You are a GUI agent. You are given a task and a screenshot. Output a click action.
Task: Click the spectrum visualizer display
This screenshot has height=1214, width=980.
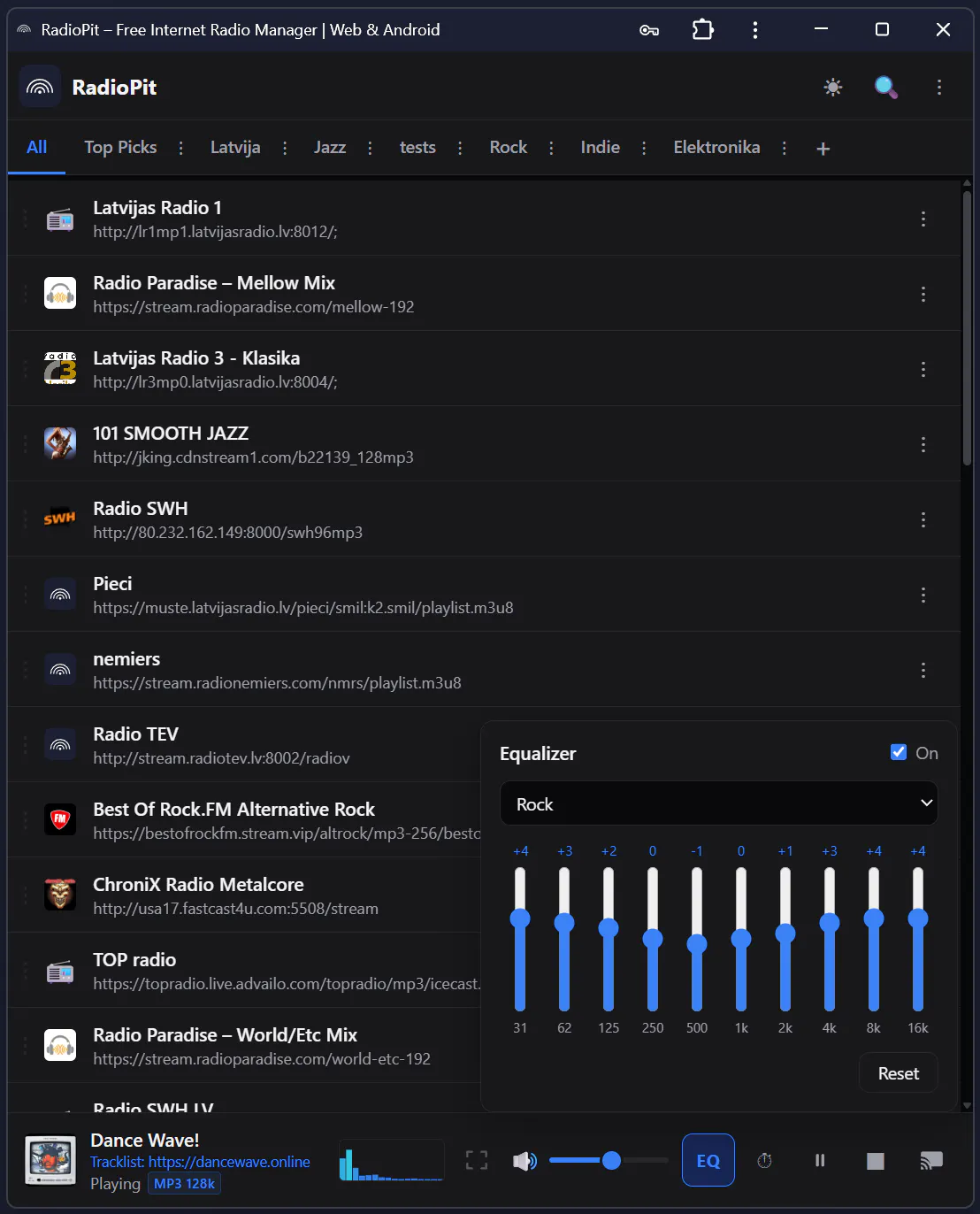[391, 1160]
